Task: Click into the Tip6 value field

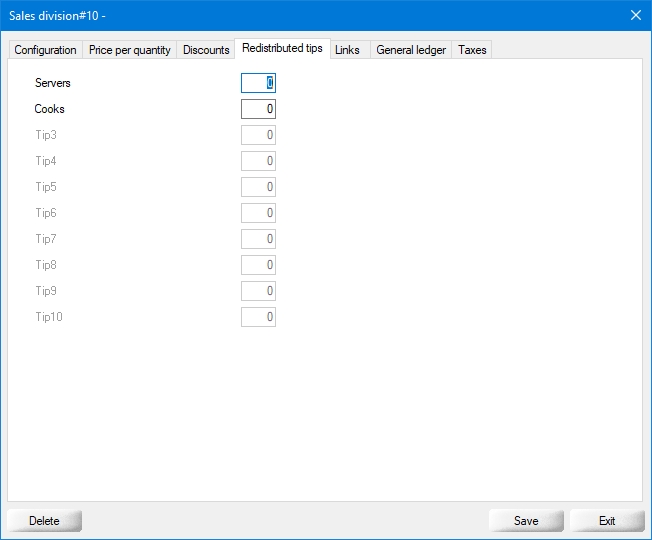Action: pos(258,213)
